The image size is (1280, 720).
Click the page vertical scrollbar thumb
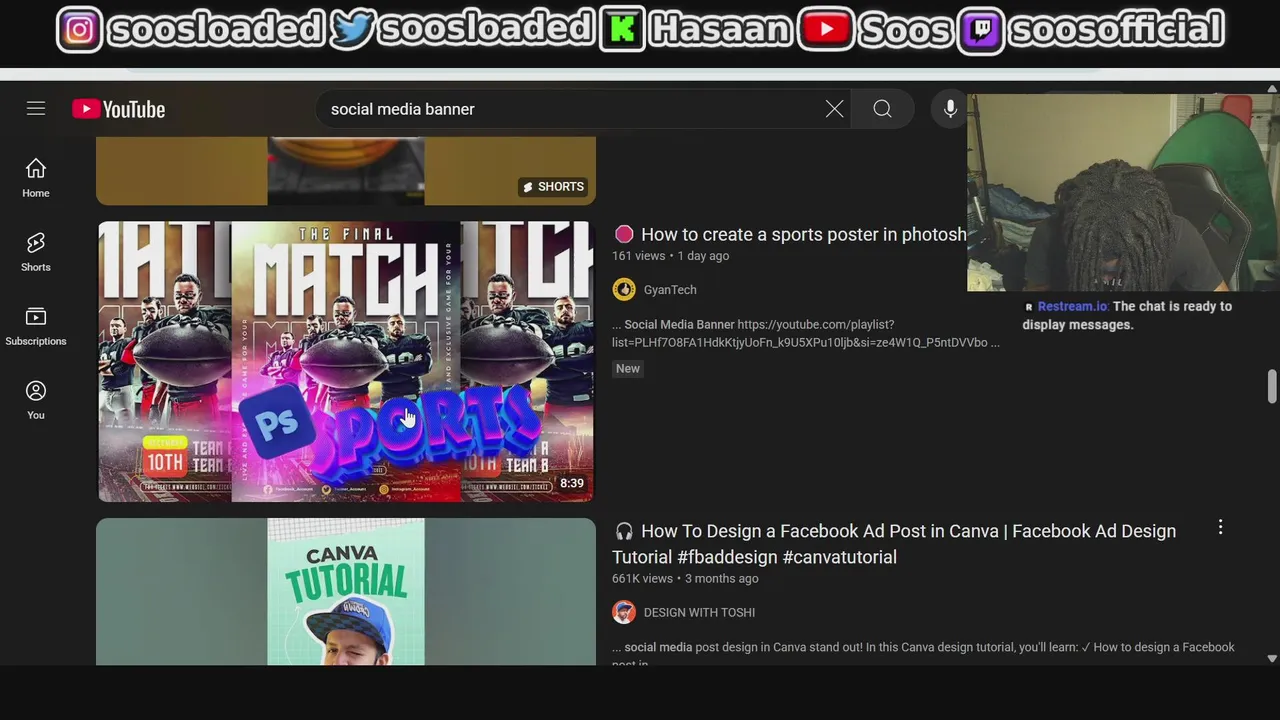pyautogui.click(x=1272, y=386)
